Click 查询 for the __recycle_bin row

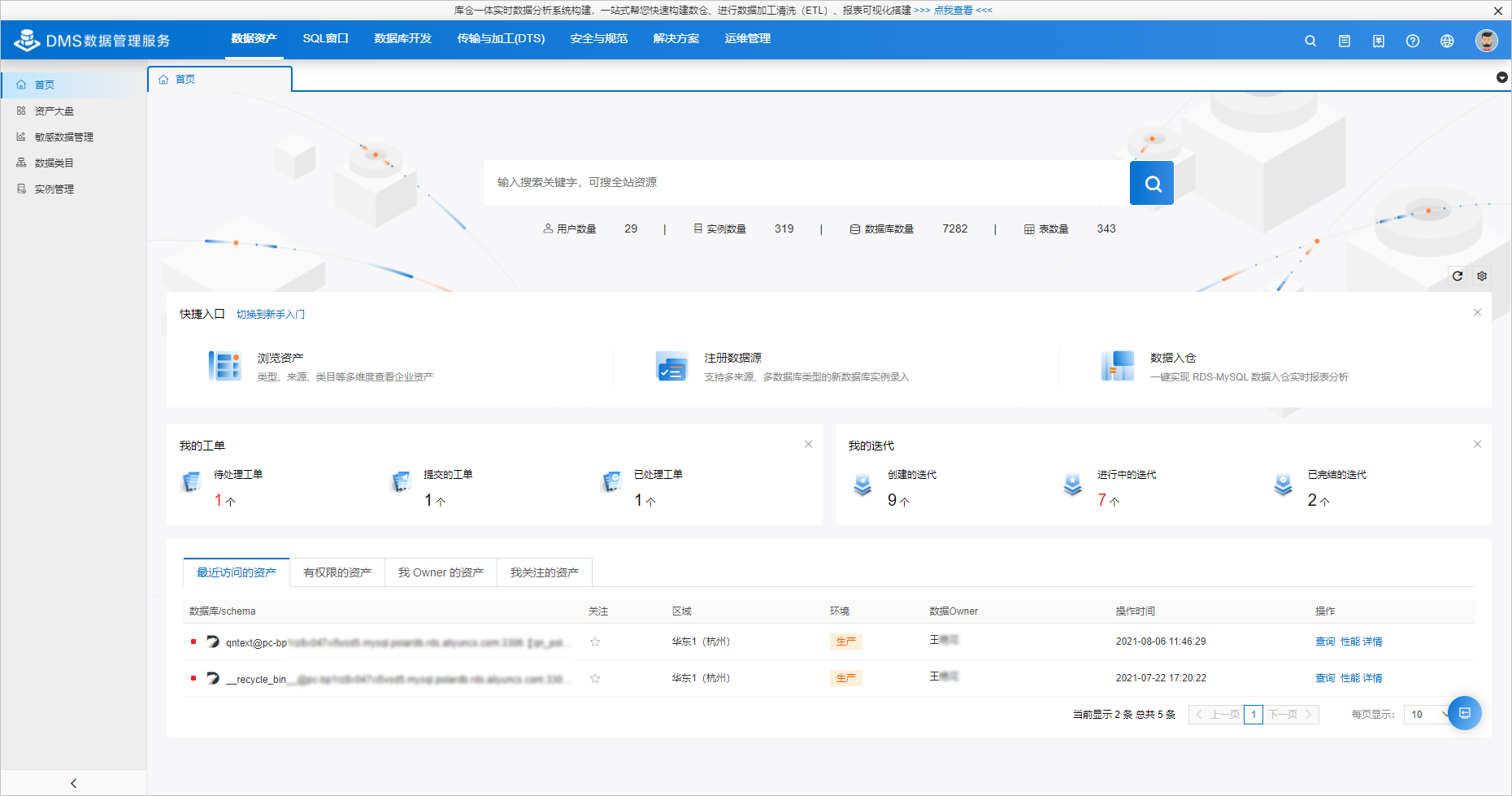[1325, 678]
